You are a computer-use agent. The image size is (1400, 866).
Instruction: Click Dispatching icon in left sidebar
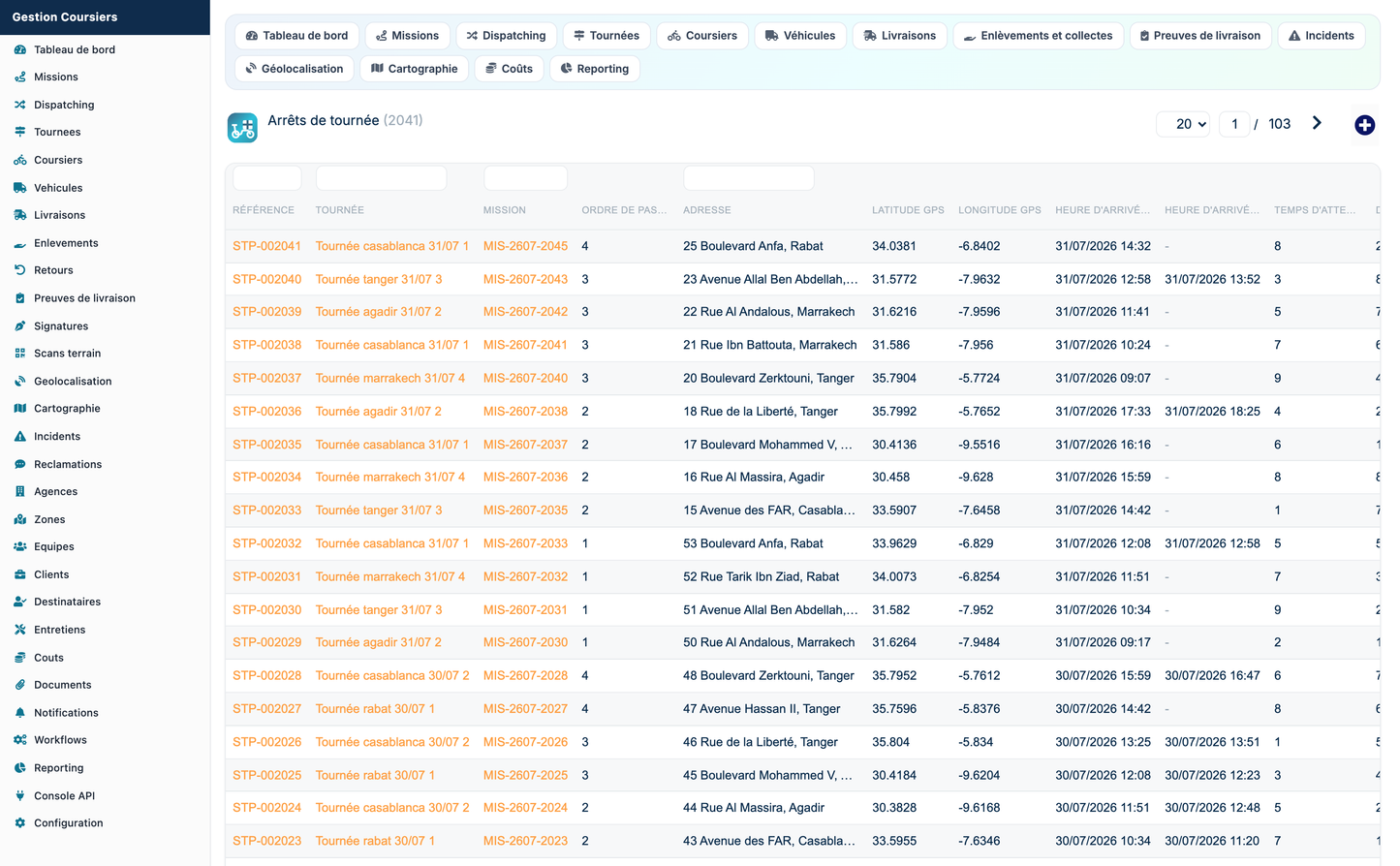tap(19, 105)
